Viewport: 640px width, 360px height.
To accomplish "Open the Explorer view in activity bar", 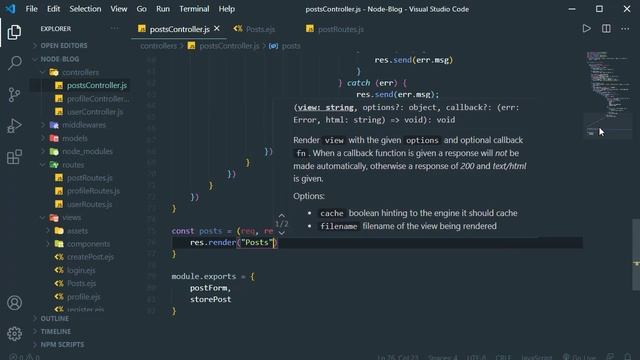I will tap(14, 32).
